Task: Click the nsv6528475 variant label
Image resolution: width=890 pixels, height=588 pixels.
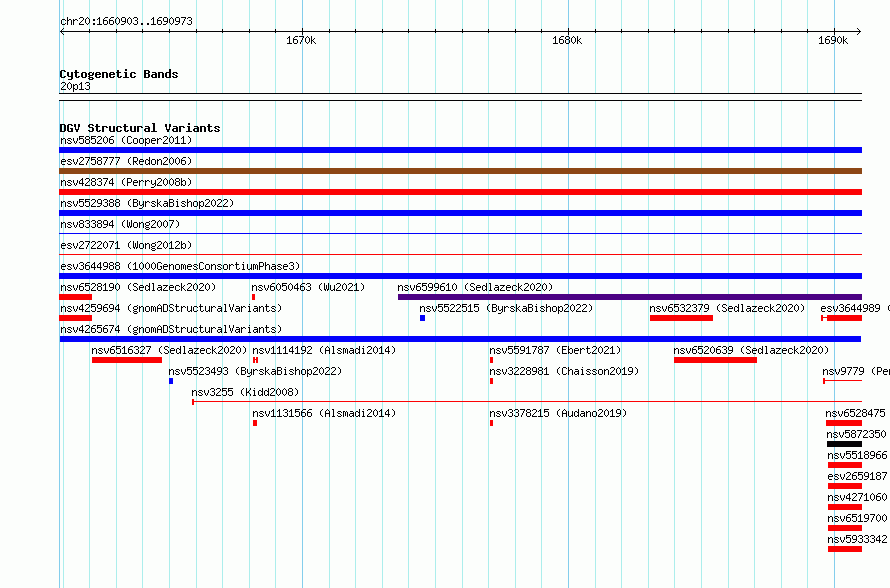Action: pos(855,413)
